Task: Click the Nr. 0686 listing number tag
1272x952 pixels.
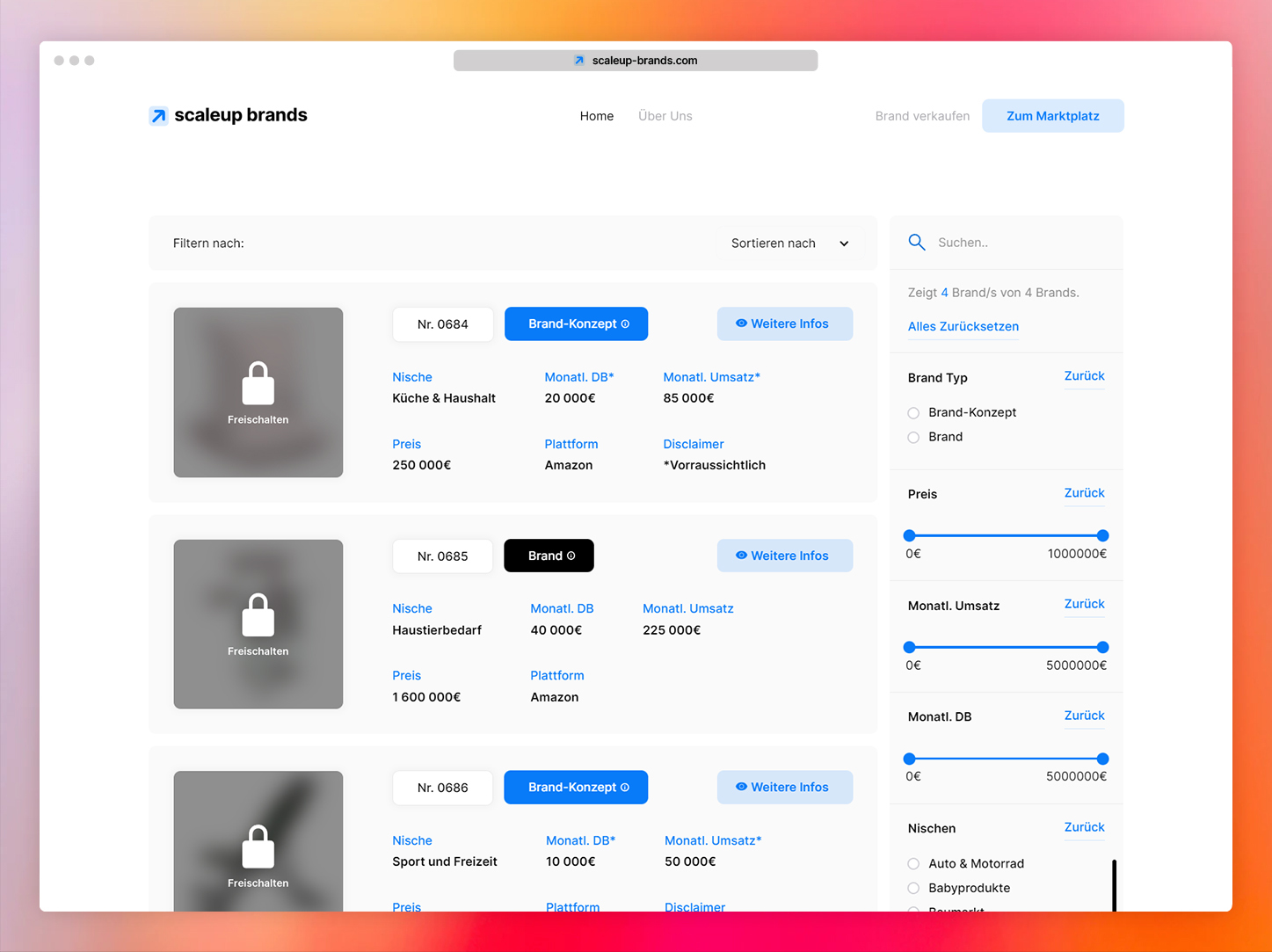Action: tap(443, 788)
